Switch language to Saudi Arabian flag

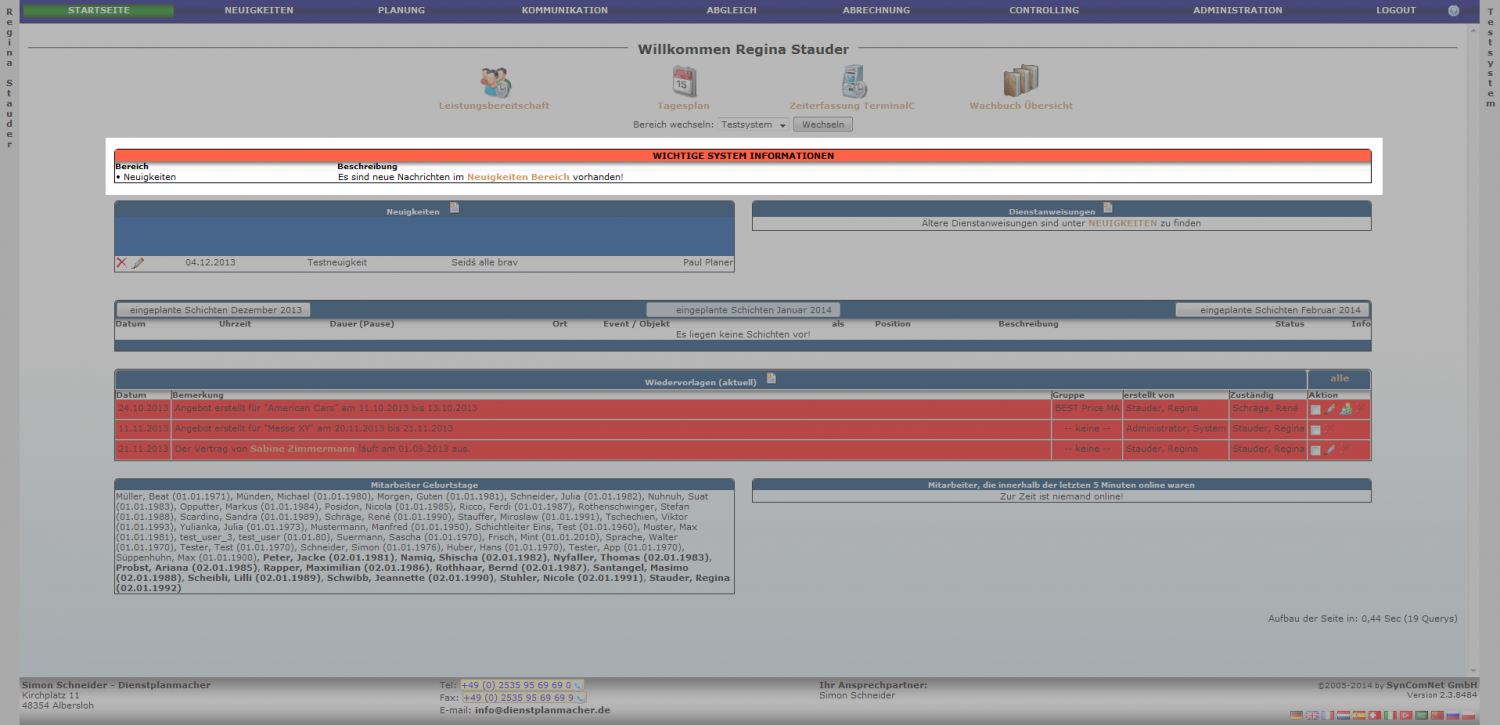pyautogui.click(x=1421, y=715)
